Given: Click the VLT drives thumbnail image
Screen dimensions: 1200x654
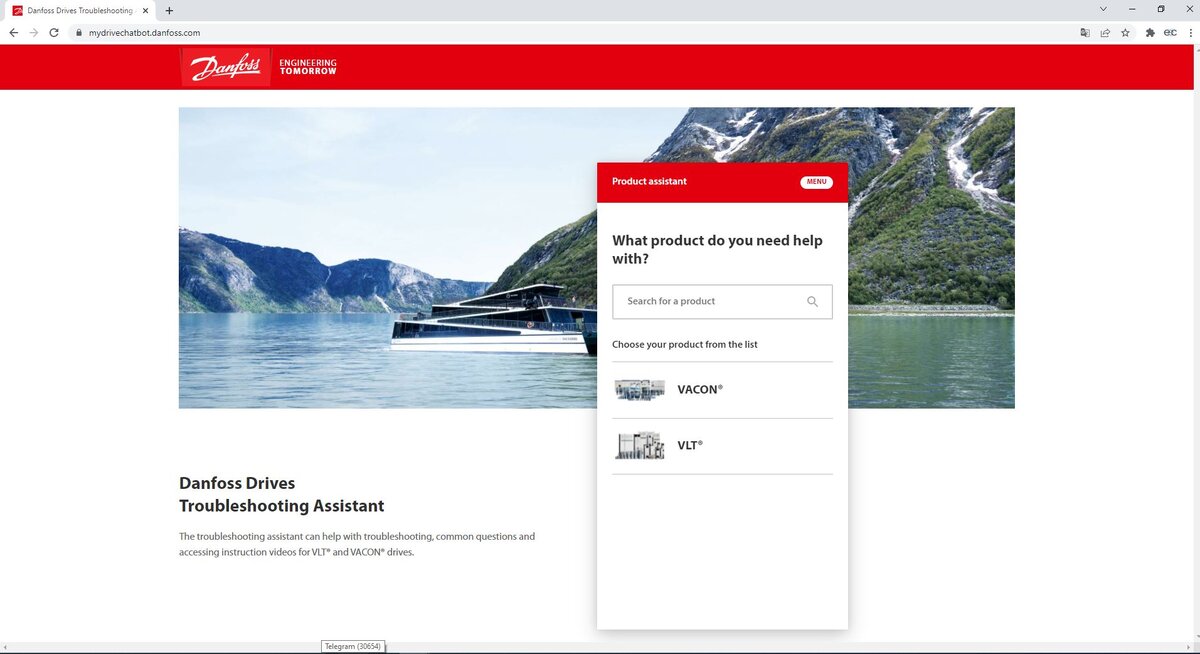Looking at the screenshot, I should click(640, 446).
